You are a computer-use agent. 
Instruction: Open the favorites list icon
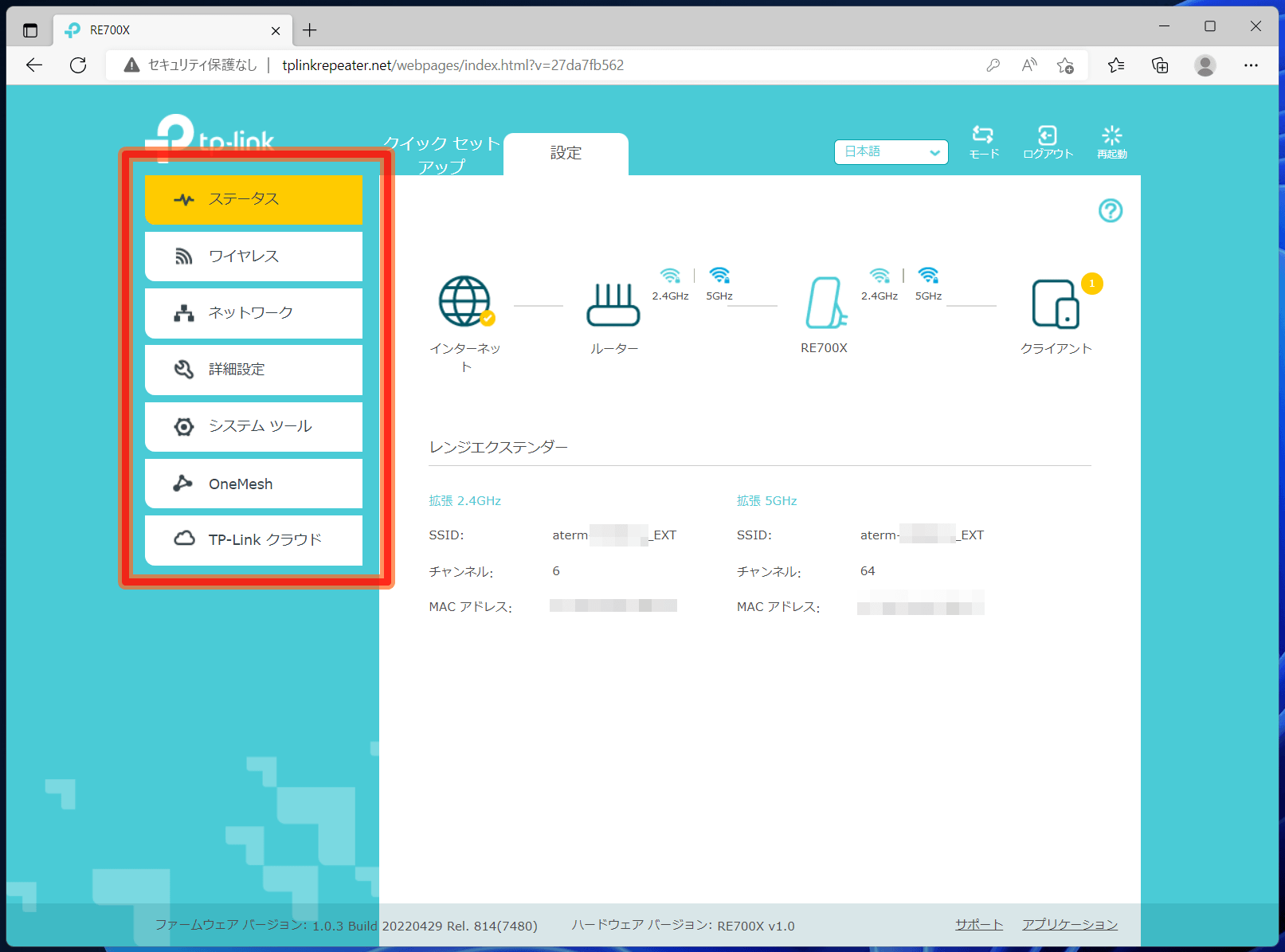coord(1116,65)
